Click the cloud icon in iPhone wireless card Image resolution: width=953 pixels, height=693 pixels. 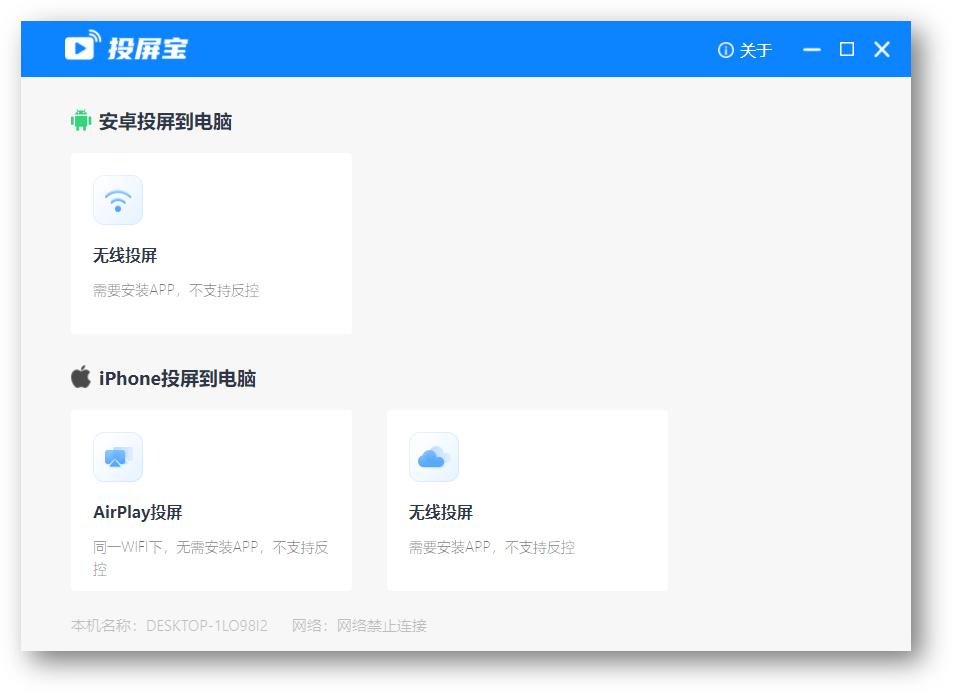[433, 457]
